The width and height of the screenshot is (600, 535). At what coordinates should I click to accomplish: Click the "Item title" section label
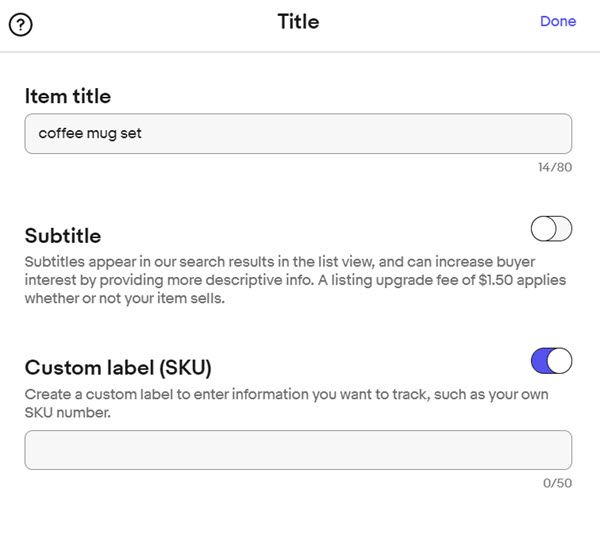[x=68, y=96]
